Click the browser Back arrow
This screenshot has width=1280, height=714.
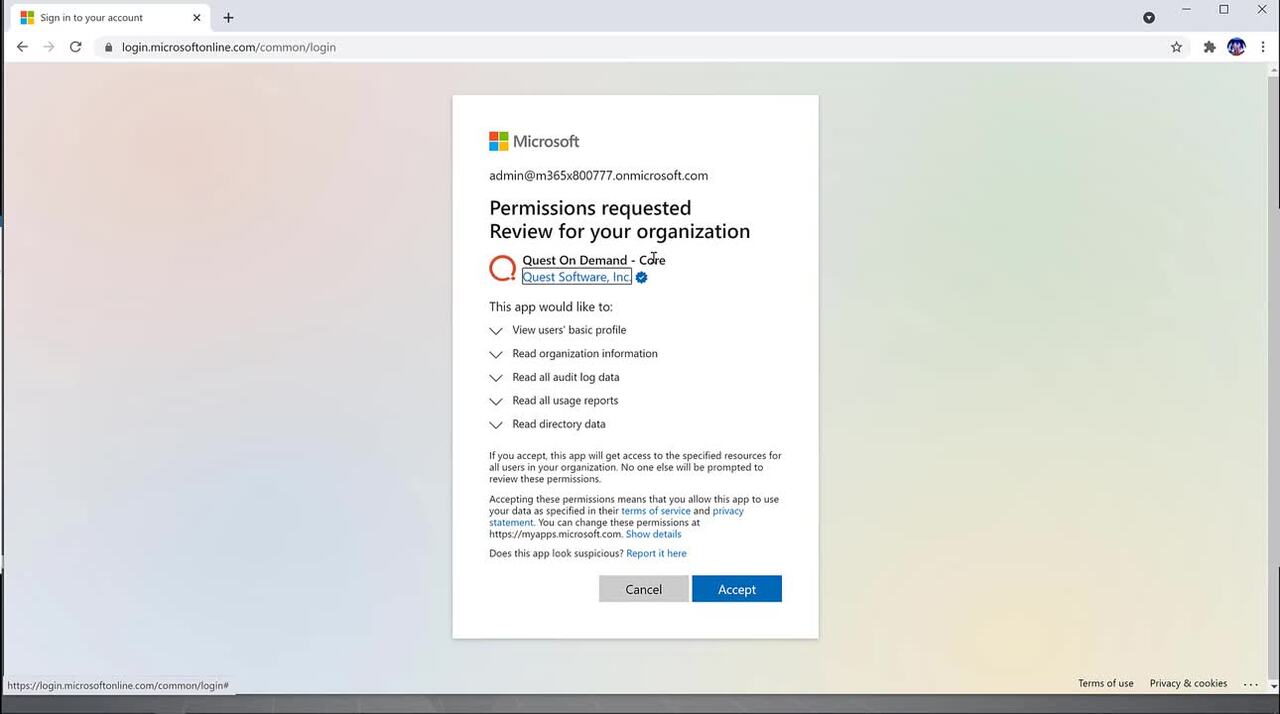coord(22,47)
